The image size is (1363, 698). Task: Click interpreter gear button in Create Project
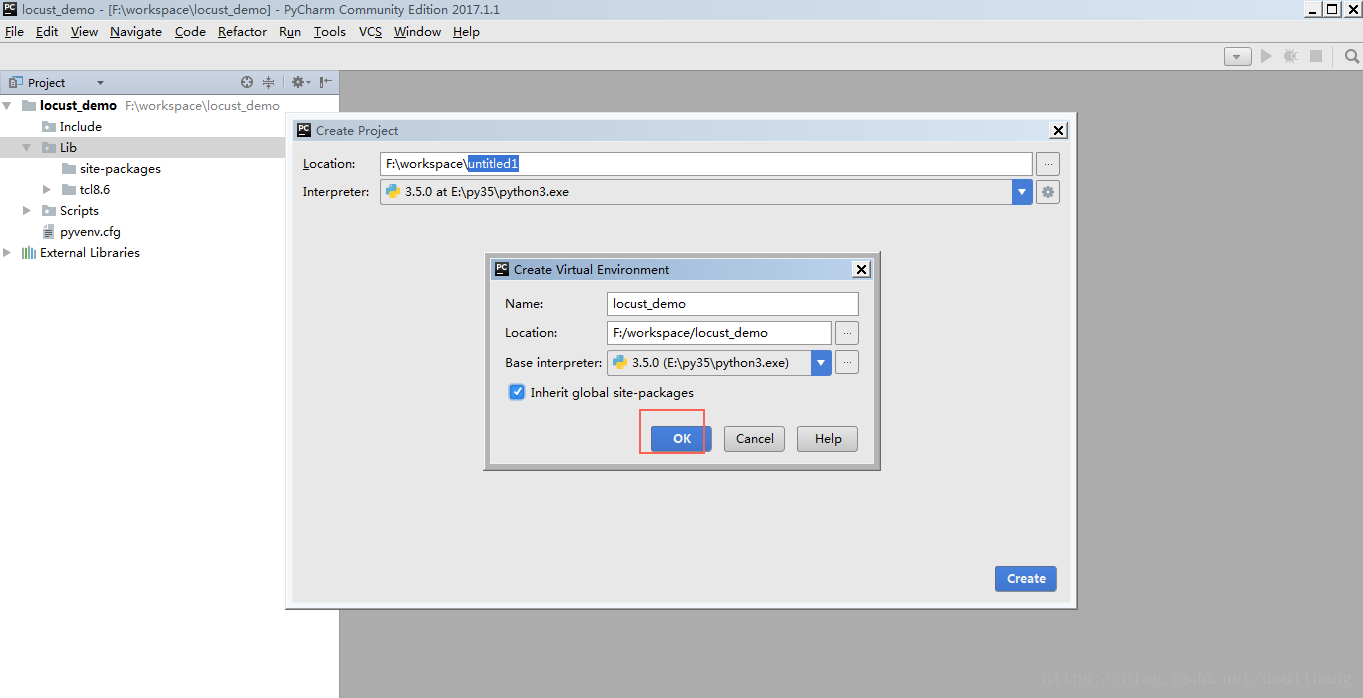click(x=1048, y=192)
